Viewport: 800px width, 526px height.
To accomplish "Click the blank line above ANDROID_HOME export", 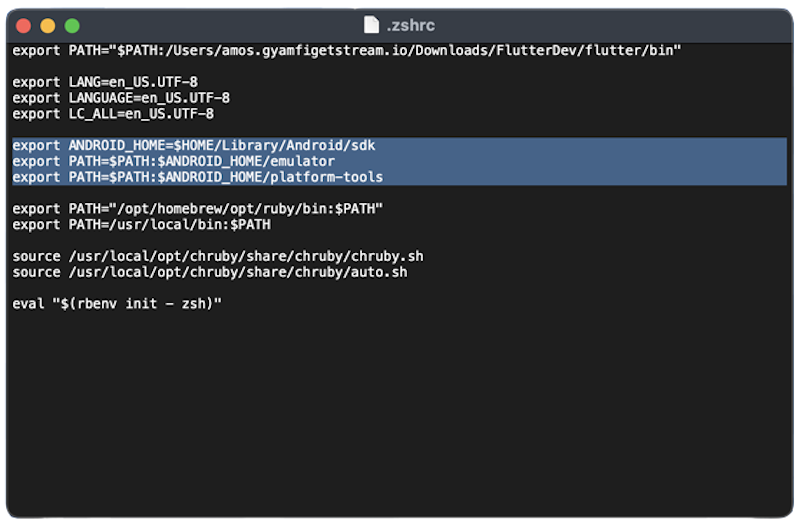I will [x=399, y=130].
